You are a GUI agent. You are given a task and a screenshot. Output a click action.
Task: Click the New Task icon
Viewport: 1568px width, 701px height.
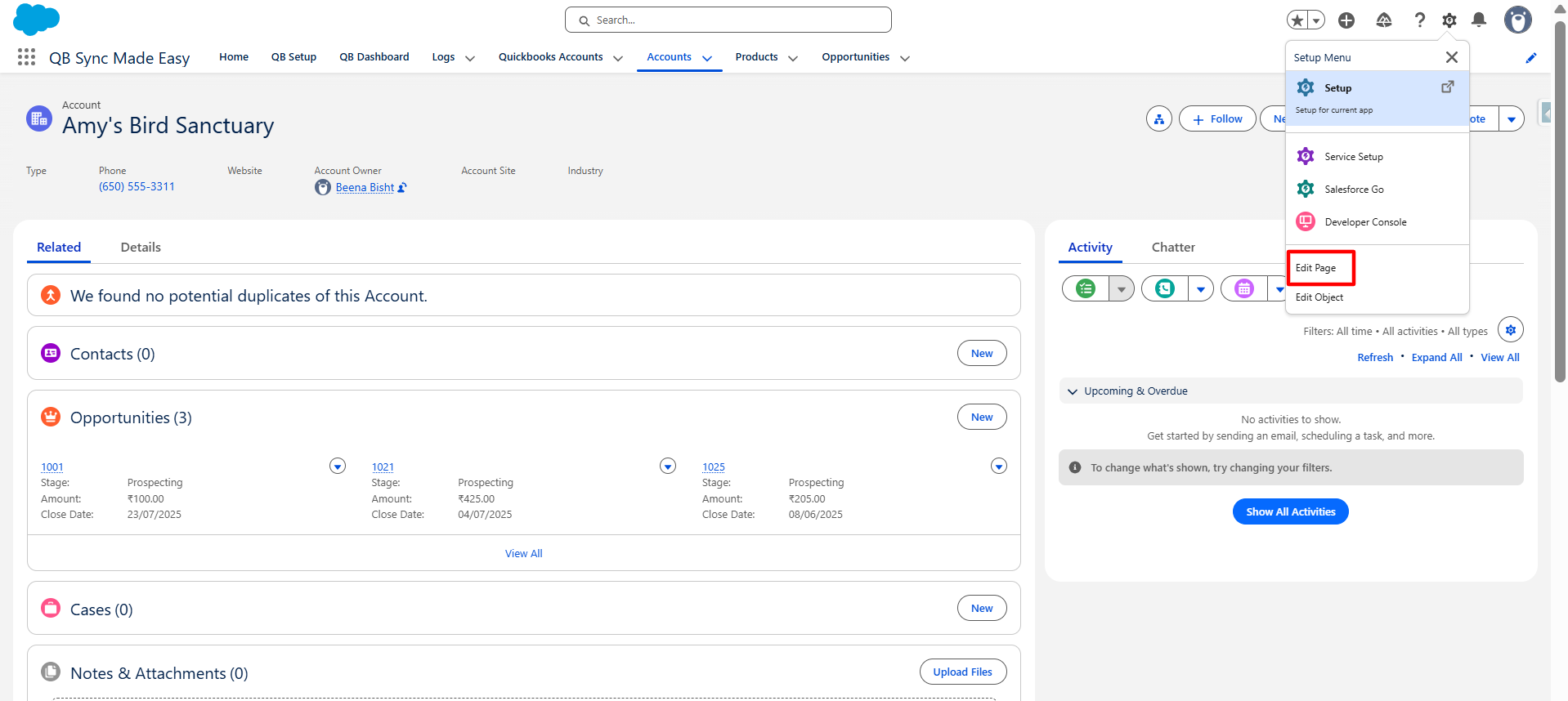tap(1086, 288)
